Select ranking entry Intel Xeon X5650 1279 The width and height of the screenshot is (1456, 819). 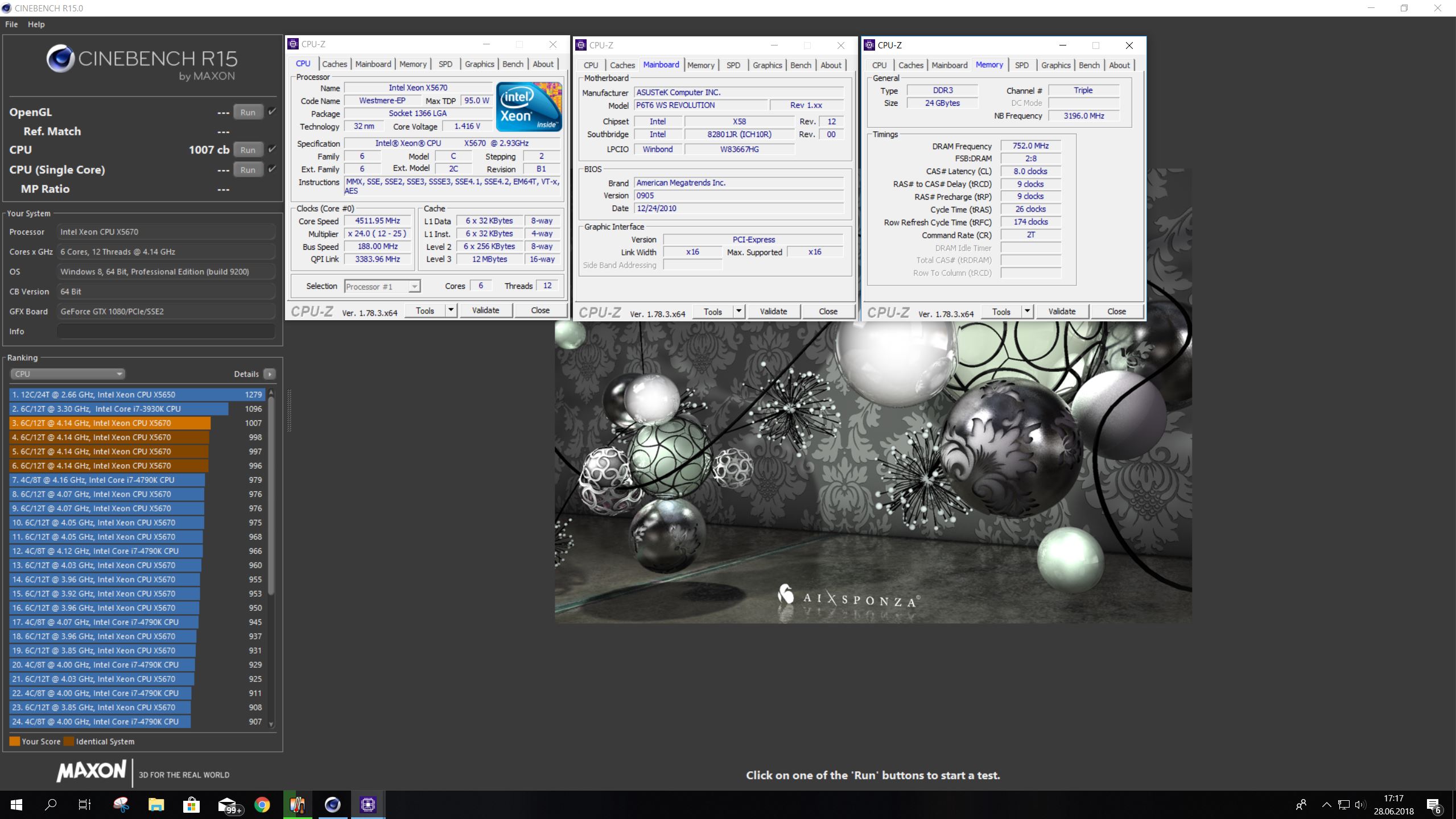(x=137, y=394)
